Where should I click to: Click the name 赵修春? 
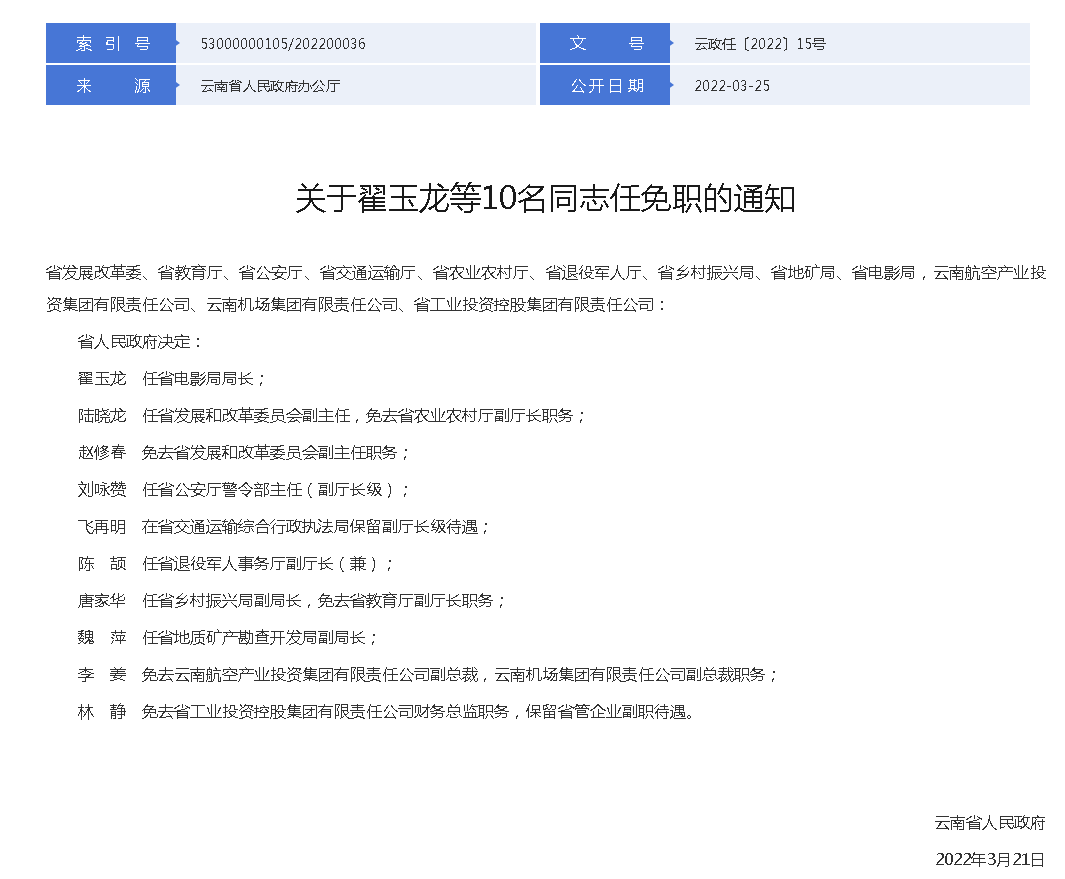tap(102, 453)
